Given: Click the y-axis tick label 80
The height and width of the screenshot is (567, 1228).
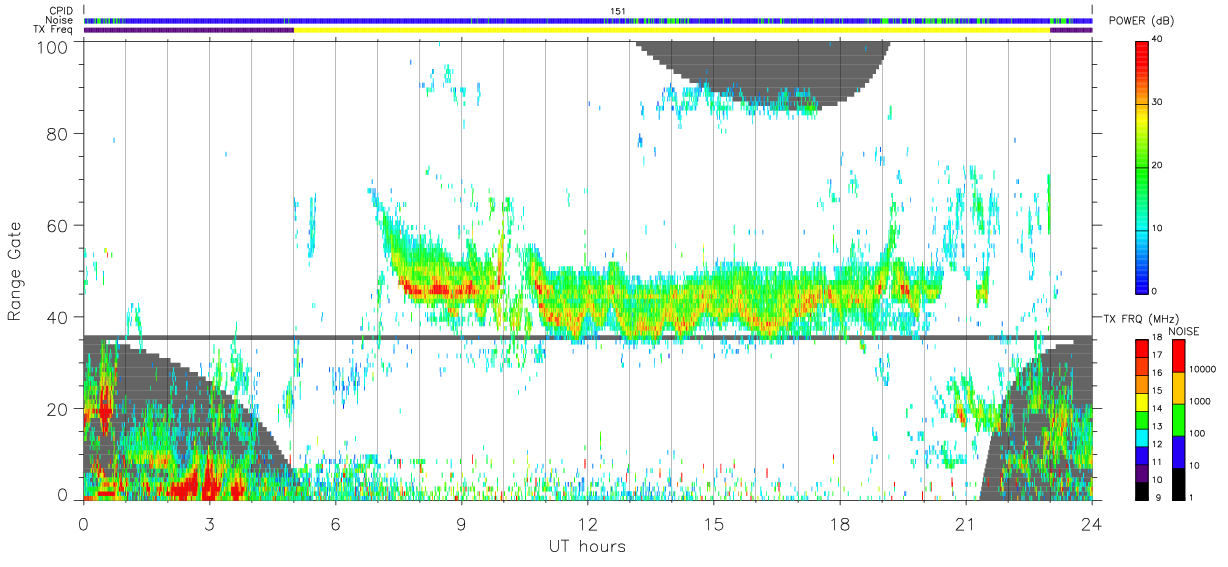Looking at the screenshot, I should click(x=58, y=133).
